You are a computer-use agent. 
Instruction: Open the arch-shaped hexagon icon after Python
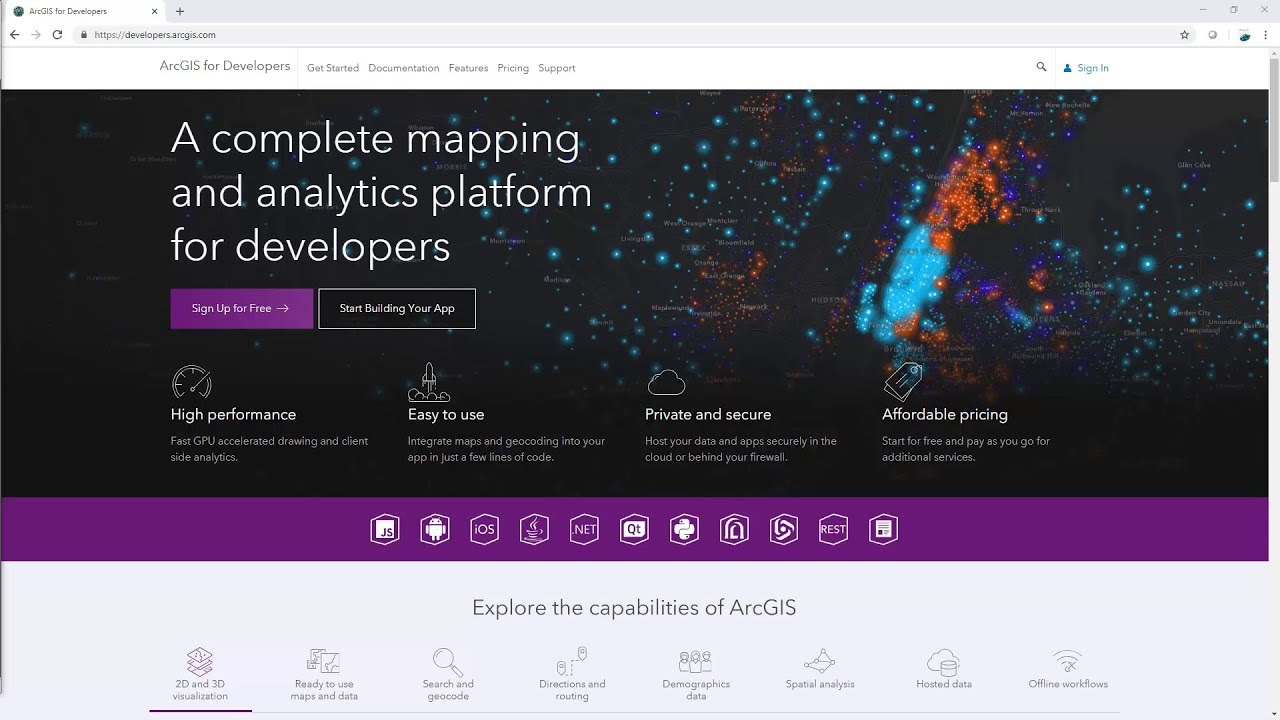point(734,529)
